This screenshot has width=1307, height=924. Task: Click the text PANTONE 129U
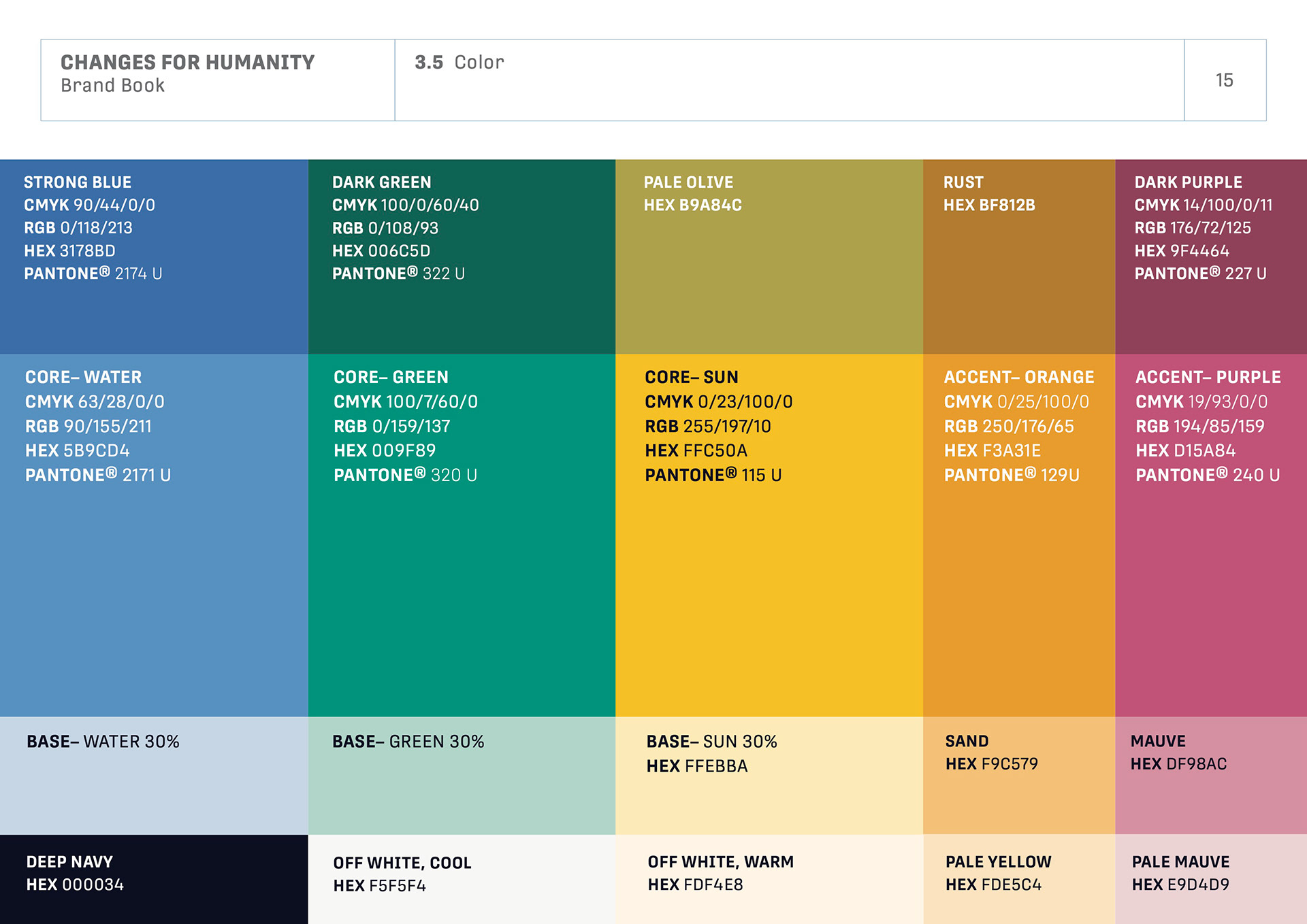(1012, 476)
